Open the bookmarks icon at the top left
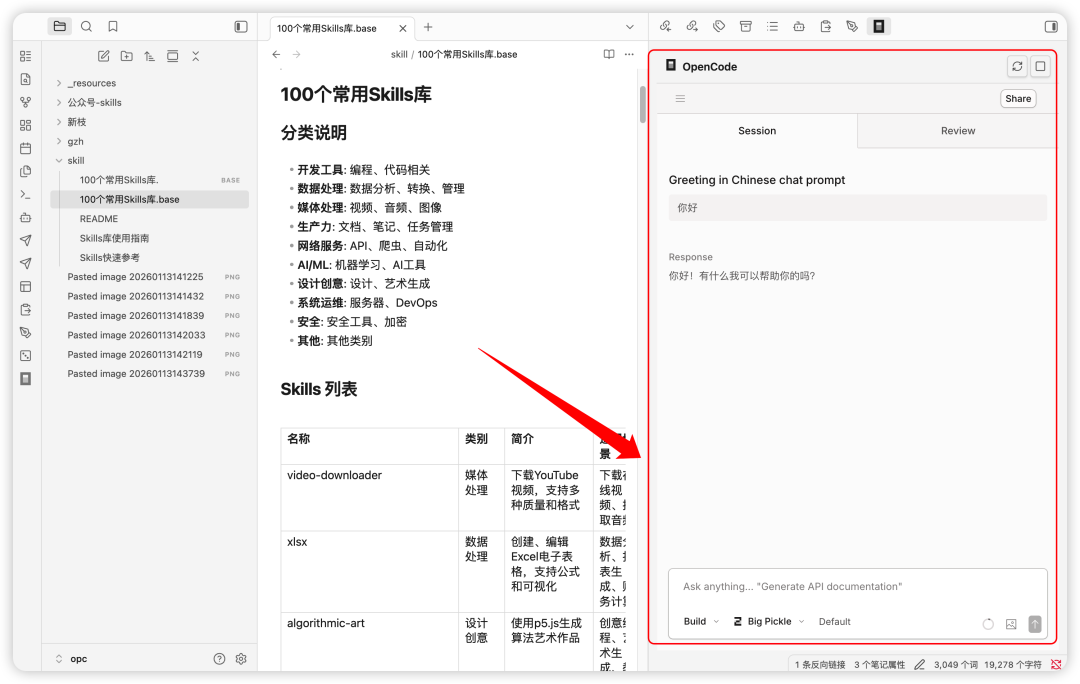 click(x=113, y=26)
